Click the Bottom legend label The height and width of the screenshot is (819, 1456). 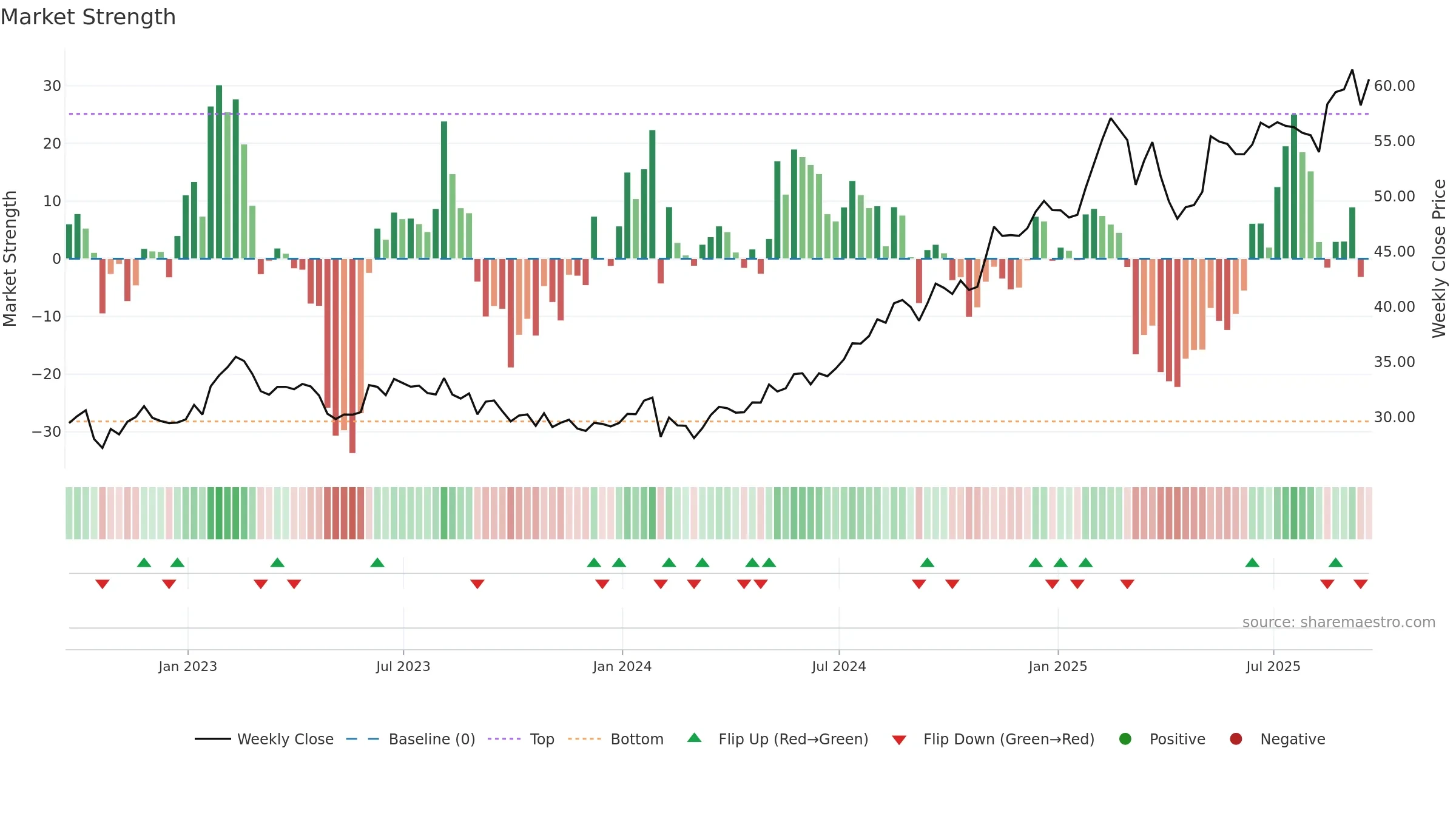pyautogui.click(x=637, y=739)
